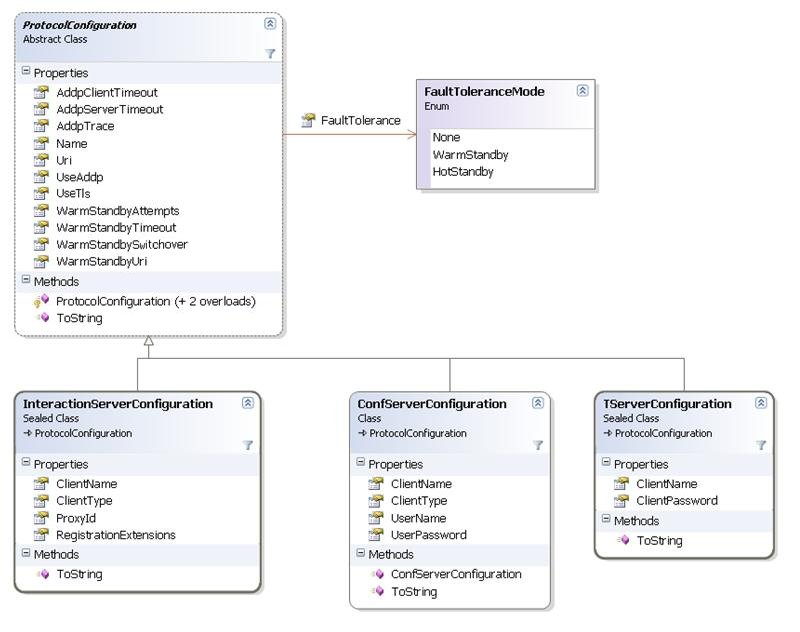The height and width of the screenshot is (632, 800).
Task: Click the WarmStandbySwitchover property icon
Action: point(41,244)
